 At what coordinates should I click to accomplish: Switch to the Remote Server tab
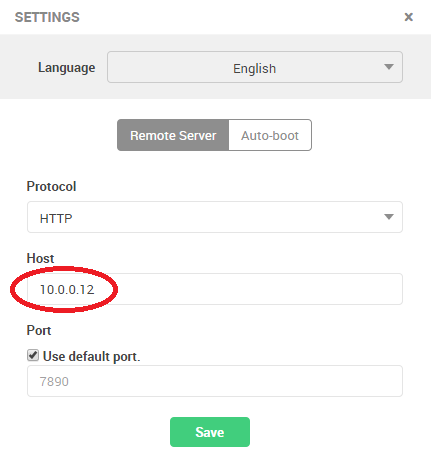(173, 135)
